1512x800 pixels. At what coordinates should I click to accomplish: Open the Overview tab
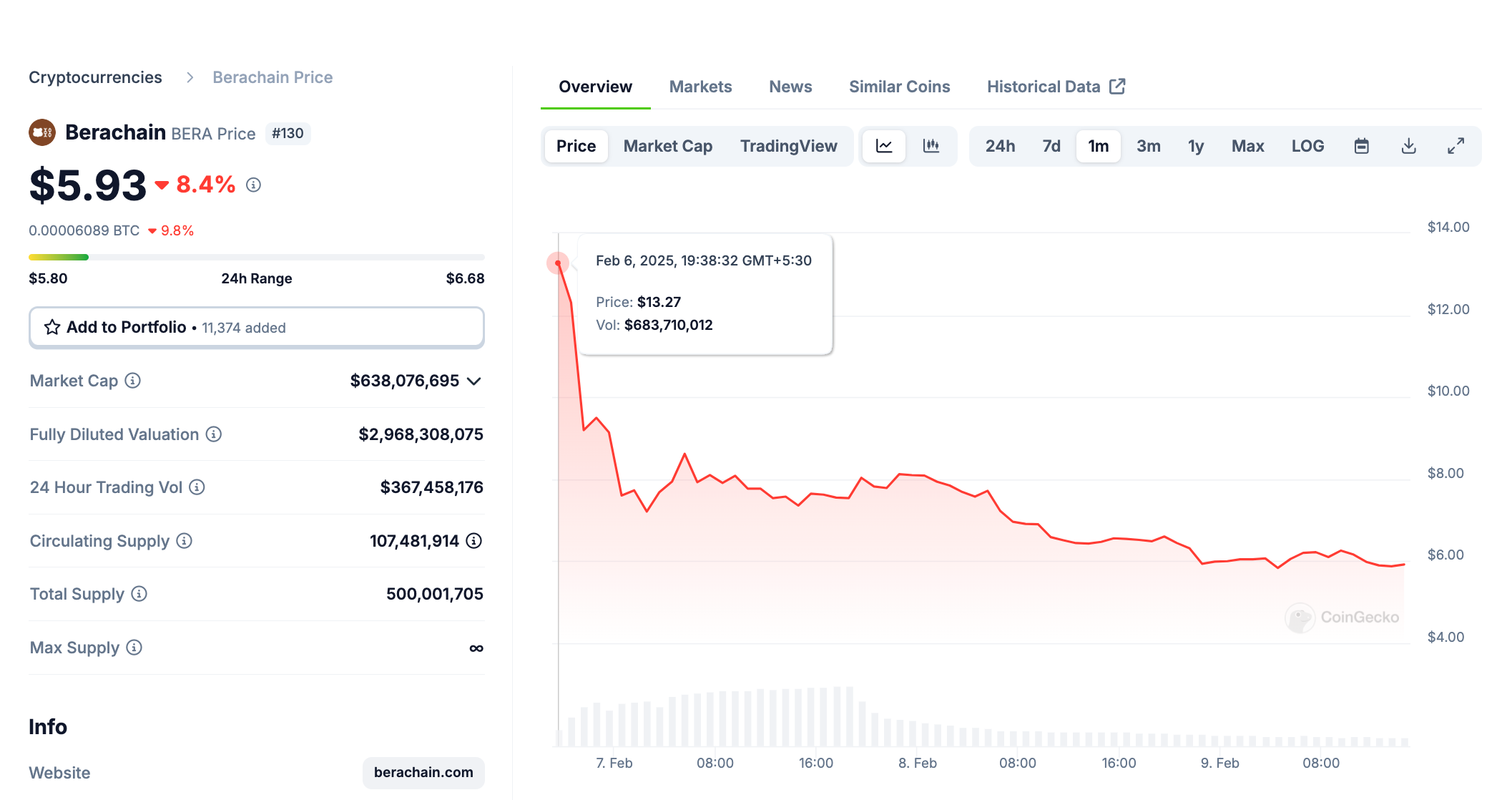(x=596, y=87)
